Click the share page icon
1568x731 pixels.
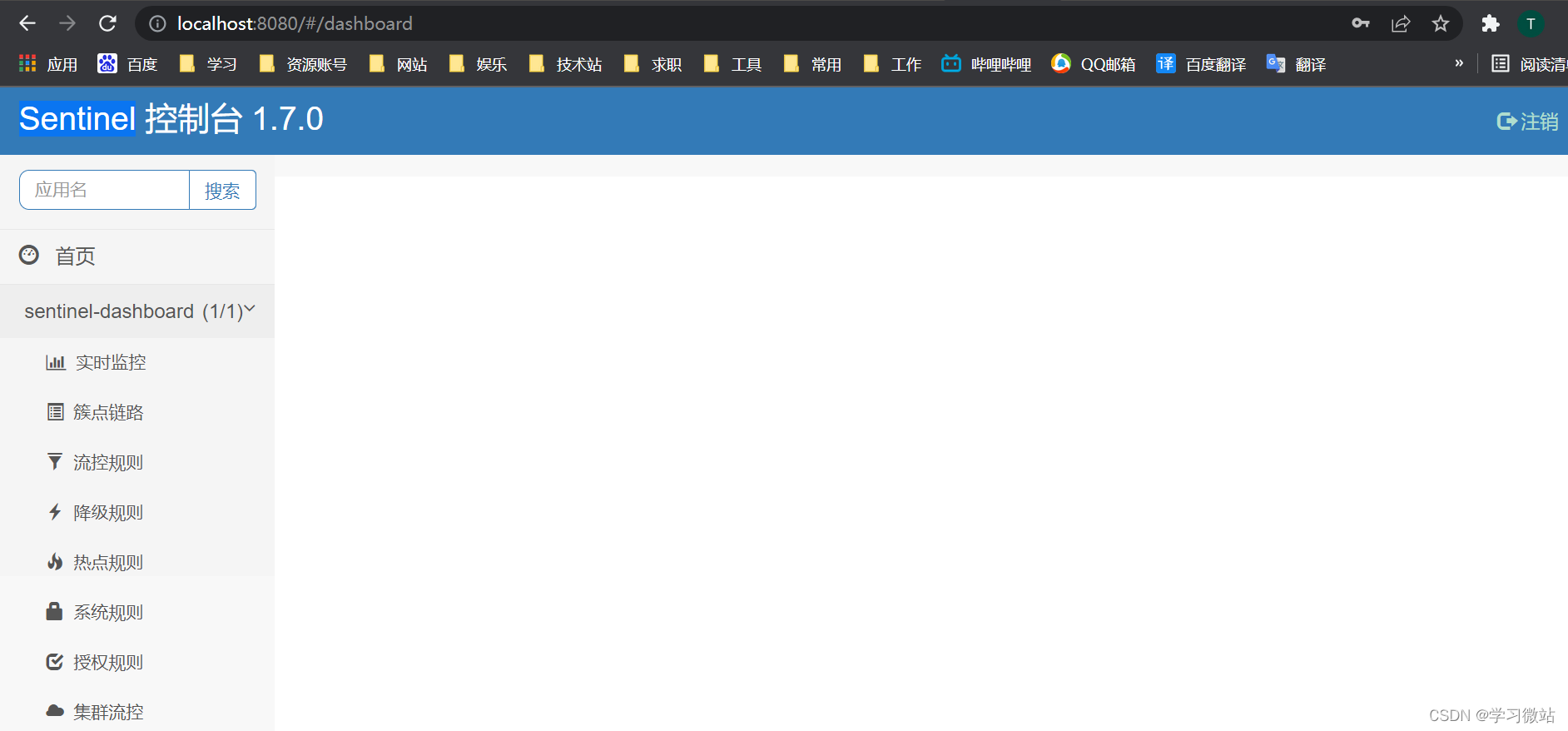coord(1401,23)
